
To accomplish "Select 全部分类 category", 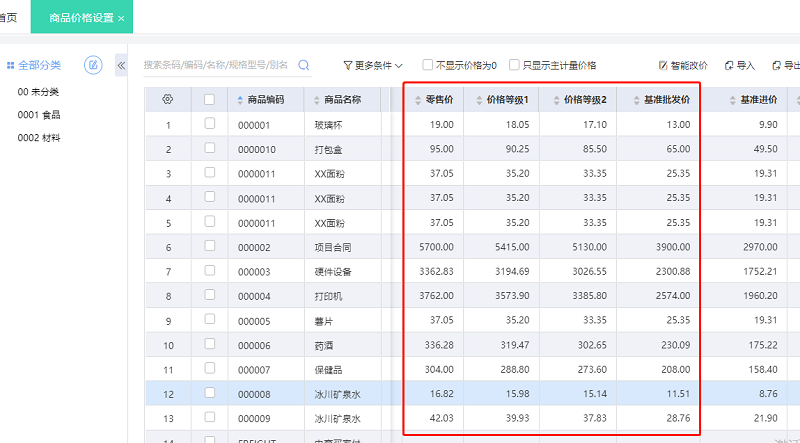I will pos(39,65).
